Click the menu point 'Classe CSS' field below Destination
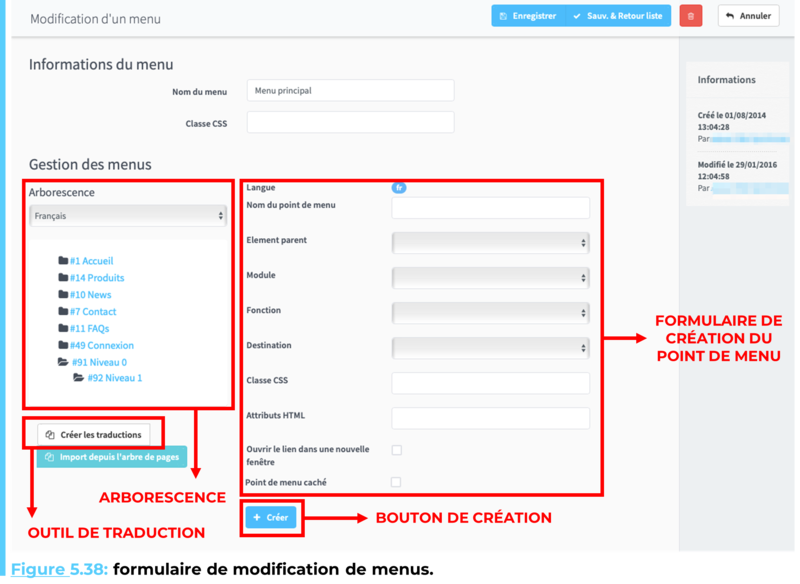This screenshot has height=584, width=800. tap(491, 383)
